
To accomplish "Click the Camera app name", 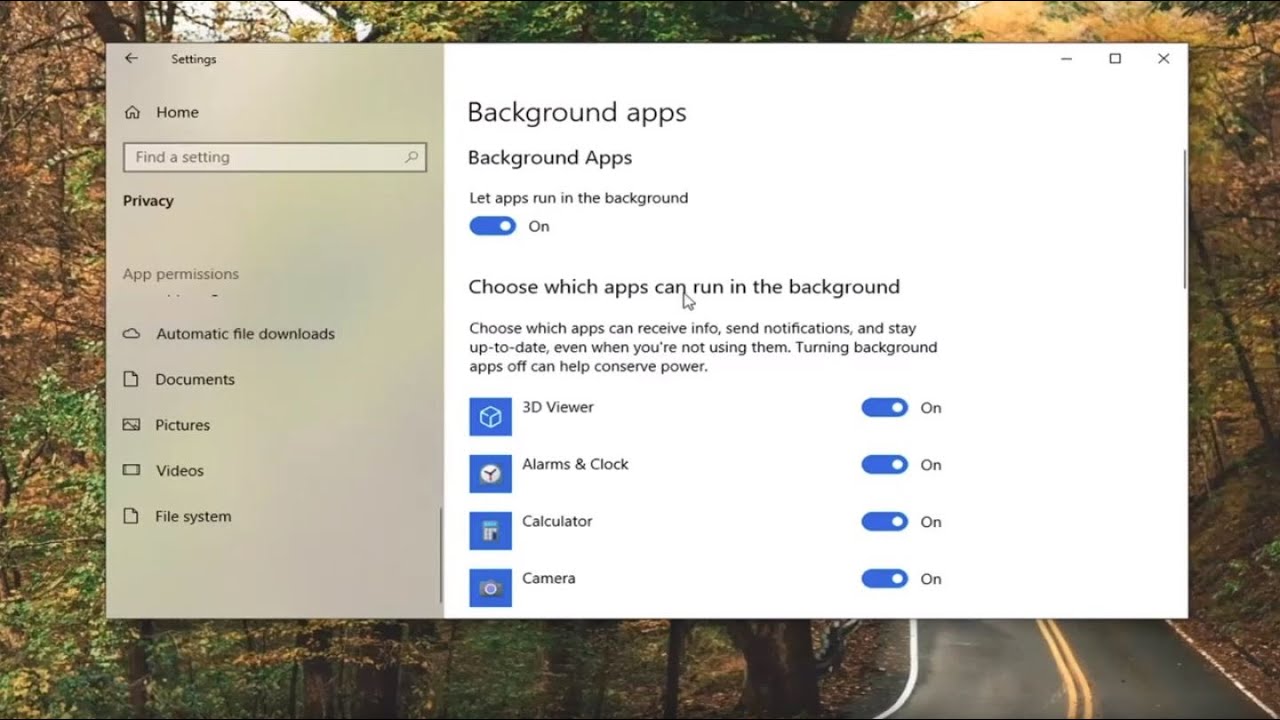I will coord(549,578).
